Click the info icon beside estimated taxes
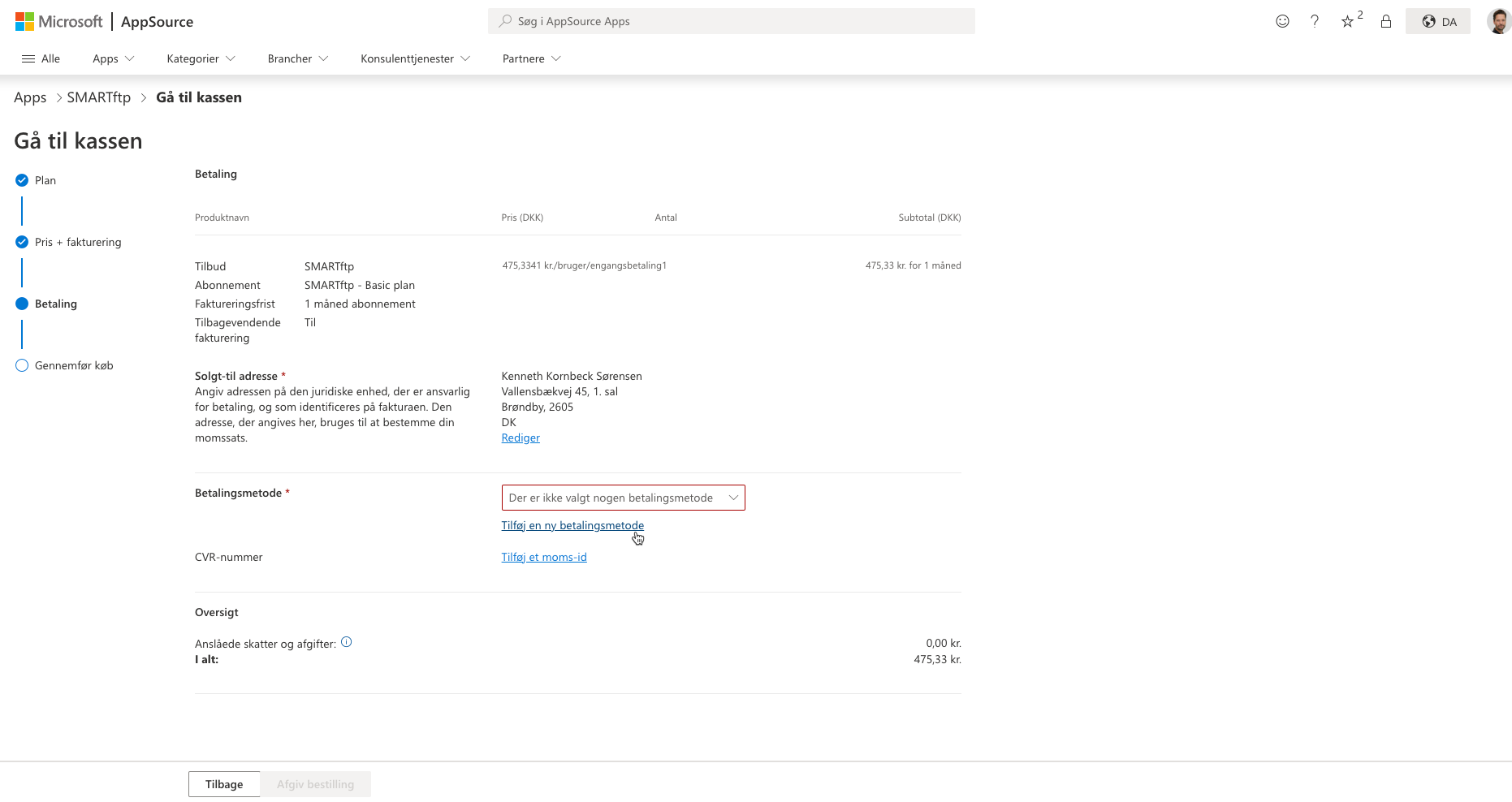 pos(347,642)
